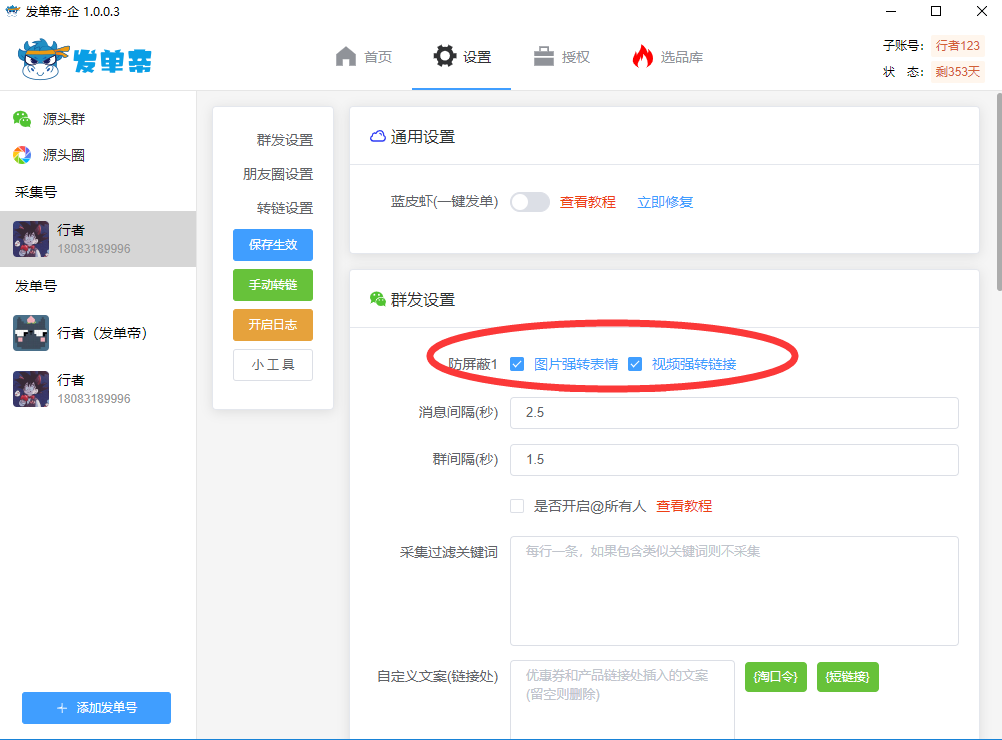Image resolution: width=1002 pixels, height=740 pixels.
Task: Minimize the 发单帝 window
Action: click(x=891, y=12)
